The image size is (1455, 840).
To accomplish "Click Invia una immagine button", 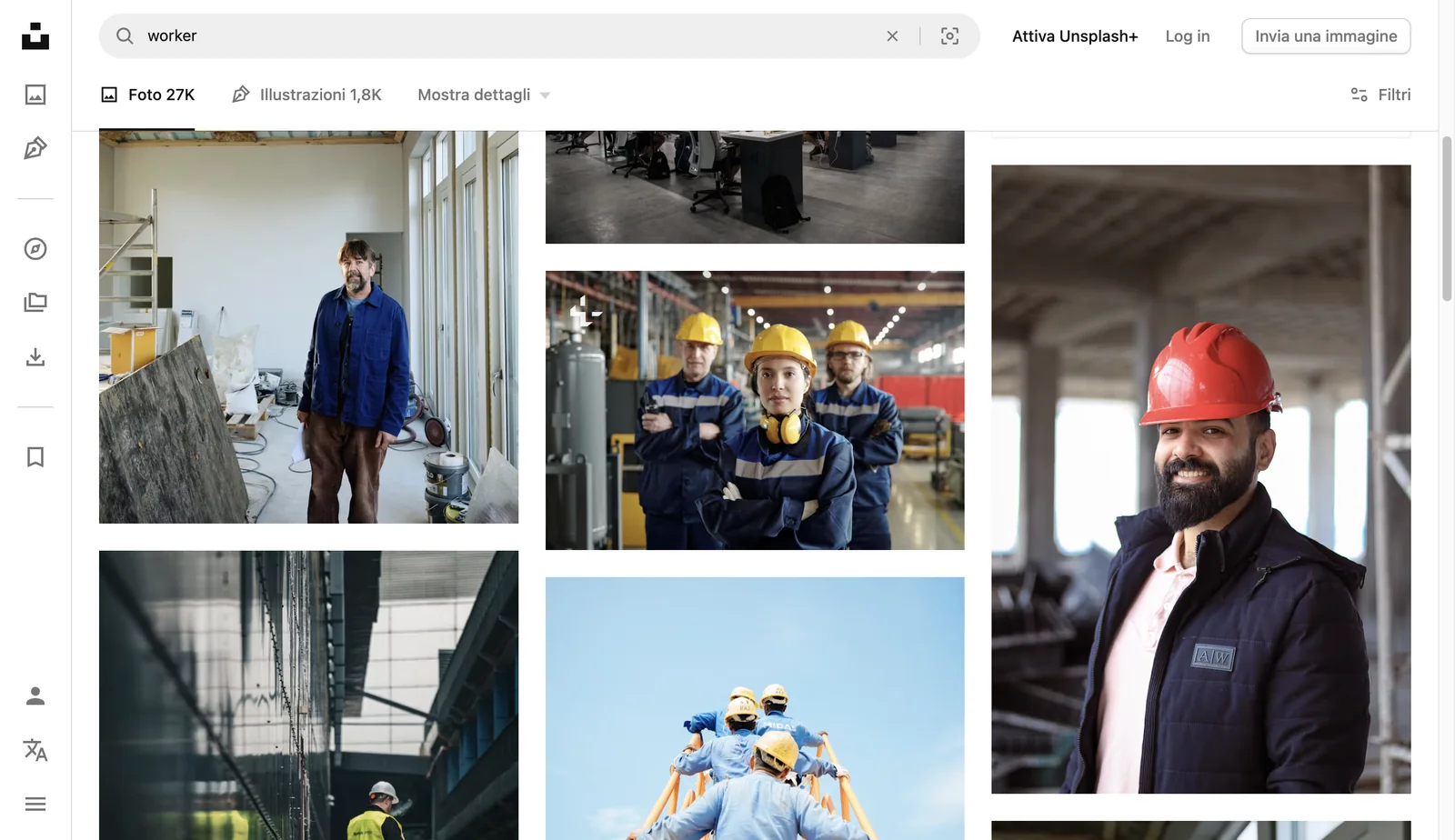I will [1326, 35].
